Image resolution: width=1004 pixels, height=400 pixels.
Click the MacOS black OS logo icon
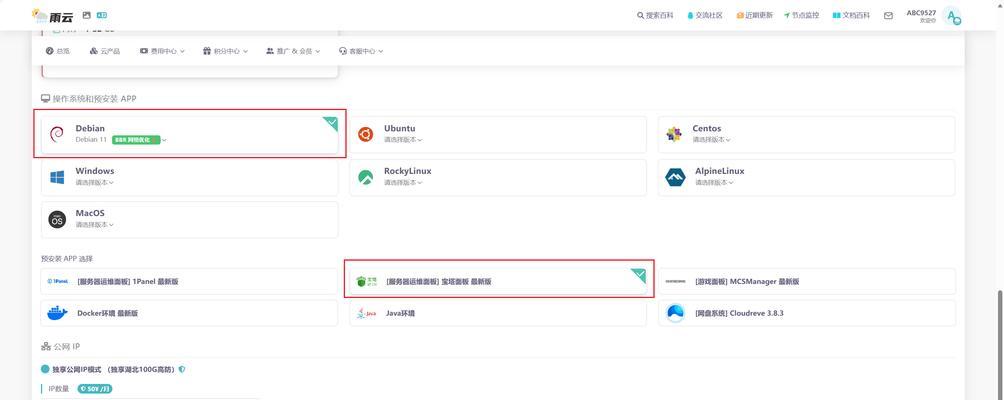pyautogui.click(x=57, y=220)
